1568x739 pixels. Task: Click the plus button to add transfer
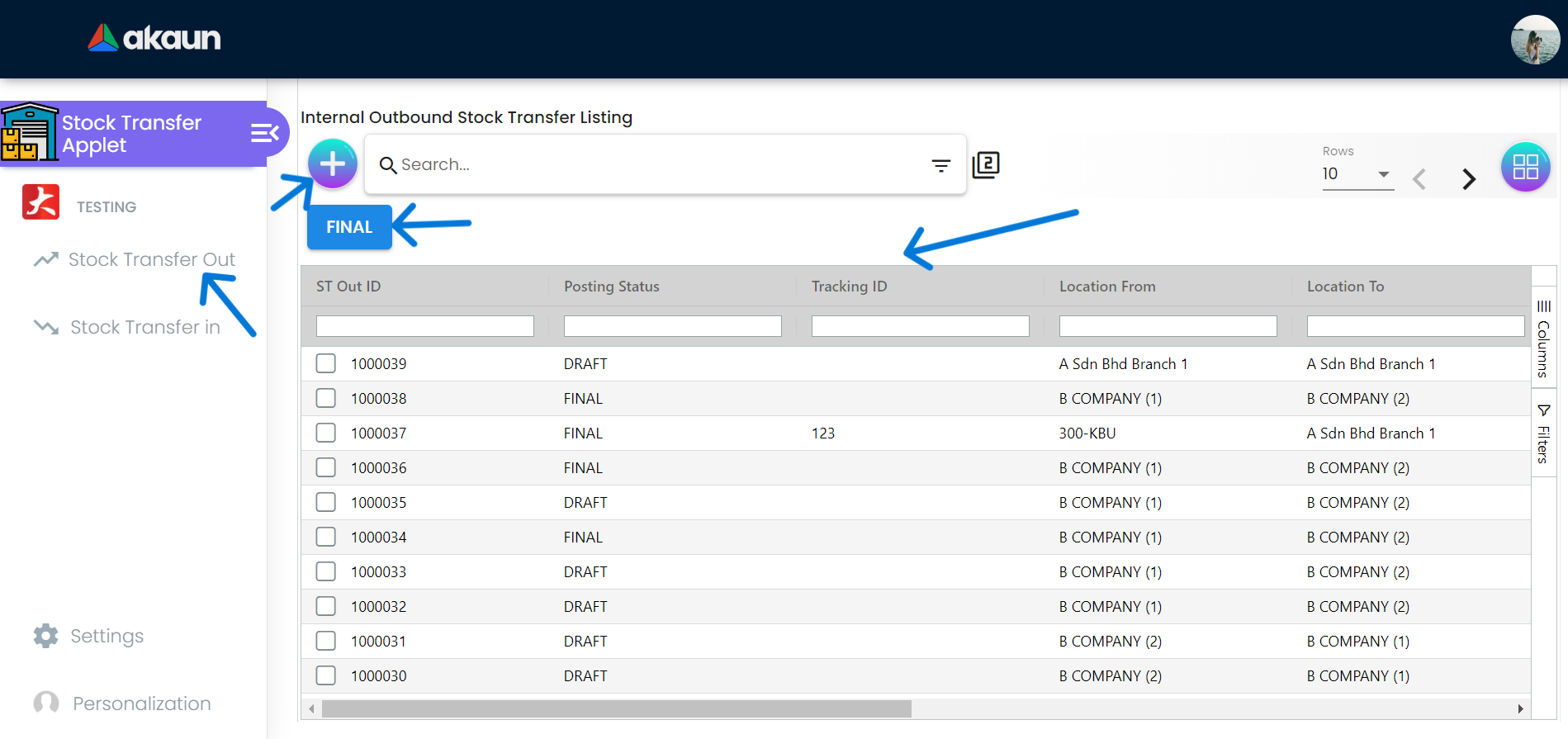tap(332, 163)
